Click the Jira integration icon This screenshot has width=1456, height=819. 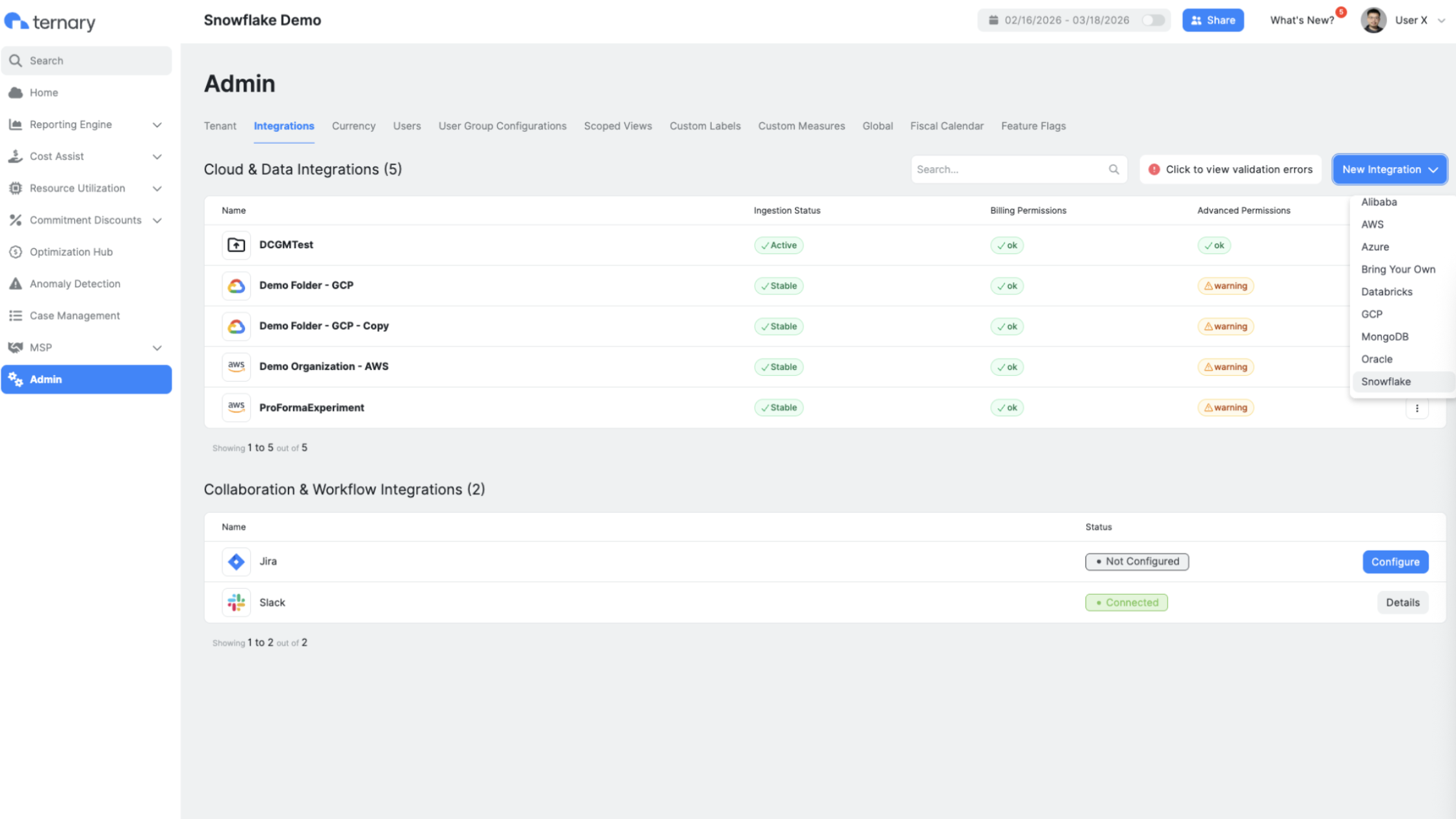coord(236,562)
